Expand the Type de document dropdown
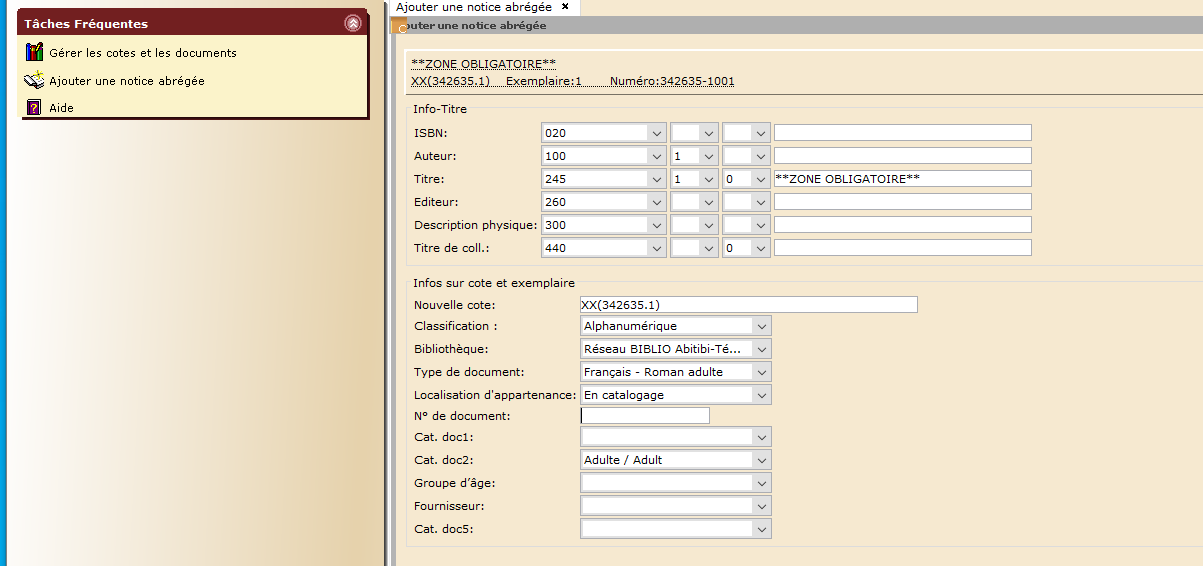 click(761, 372)
